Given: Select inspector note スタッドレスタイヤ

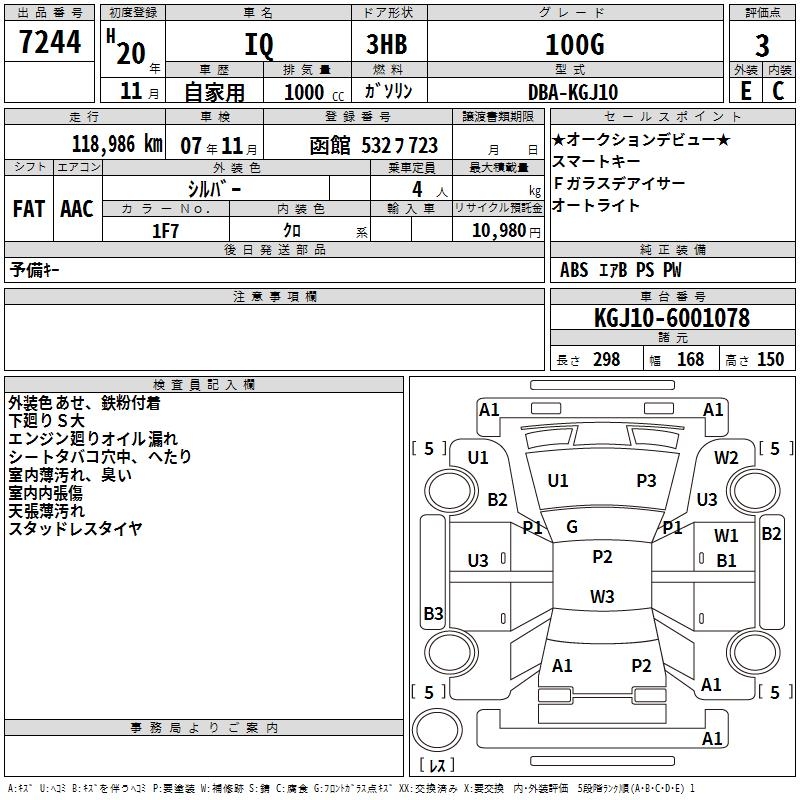Looking at the screenshot, I should [x=76, y=529].
